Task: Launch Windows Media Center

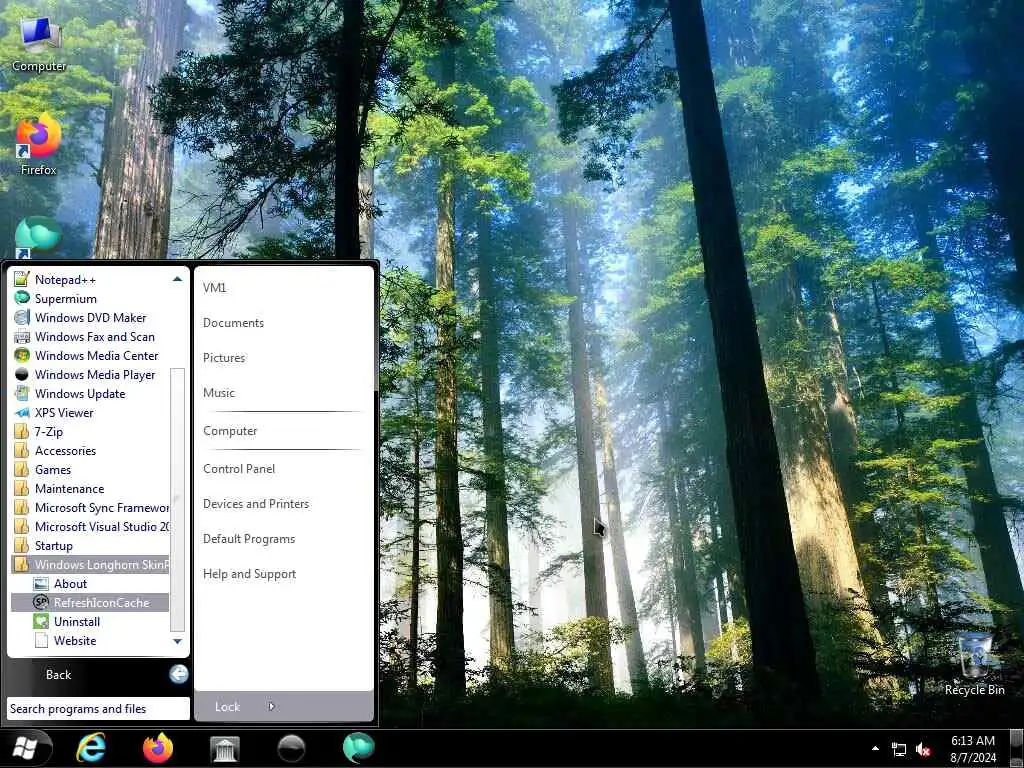Action: 90,355
